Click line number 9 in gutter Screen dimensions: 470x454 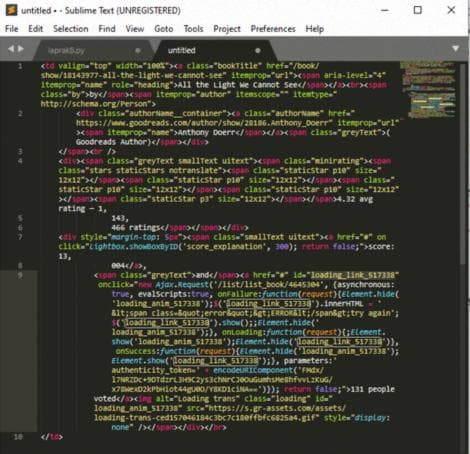[20, 275]
